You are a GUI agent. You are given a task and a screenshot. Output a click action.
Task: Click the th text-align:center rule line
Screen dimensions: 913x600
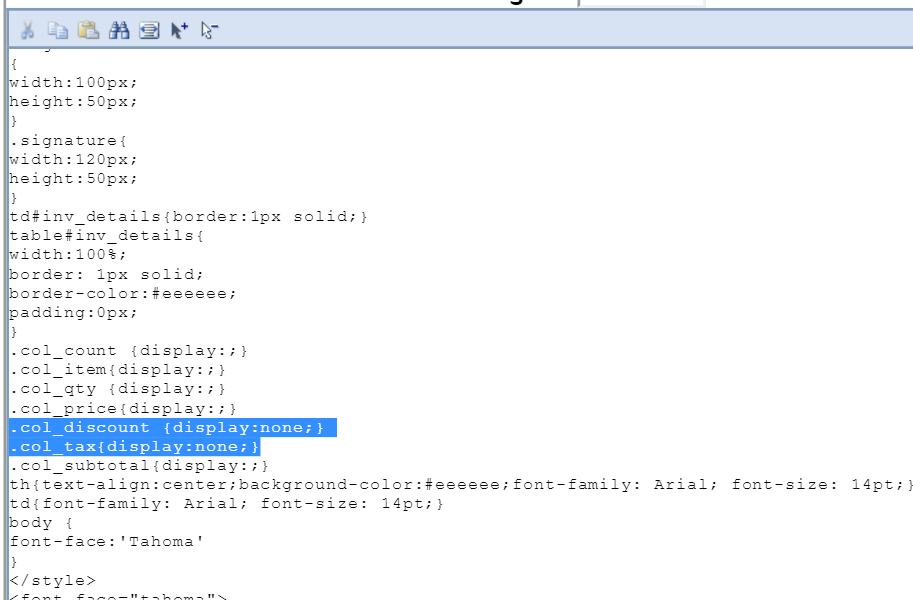[x=460, y=485]
